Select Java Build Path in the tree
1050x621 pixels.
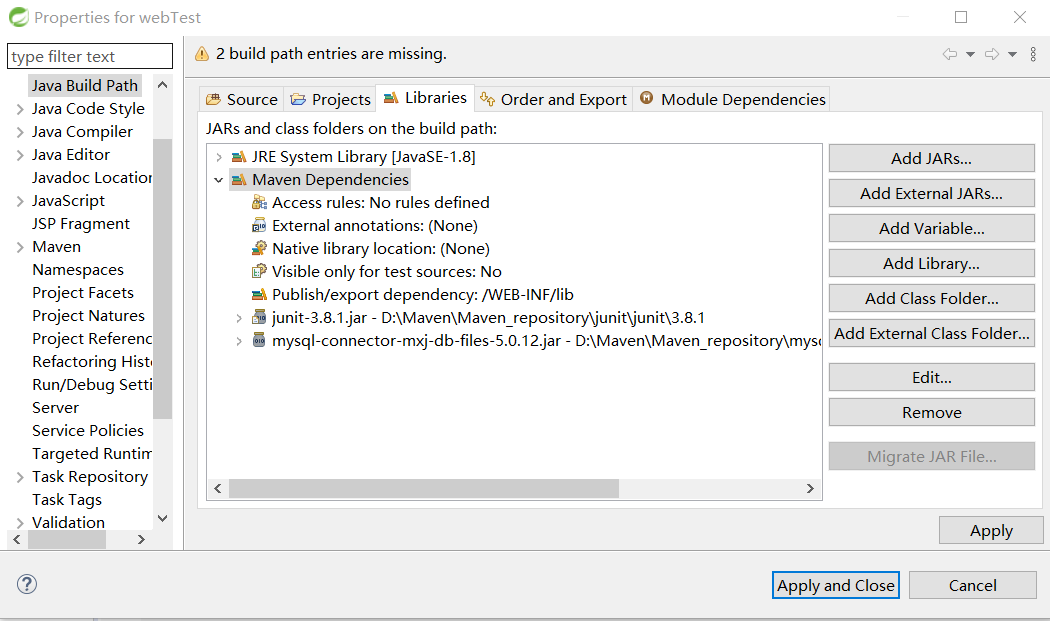(84, 86)
